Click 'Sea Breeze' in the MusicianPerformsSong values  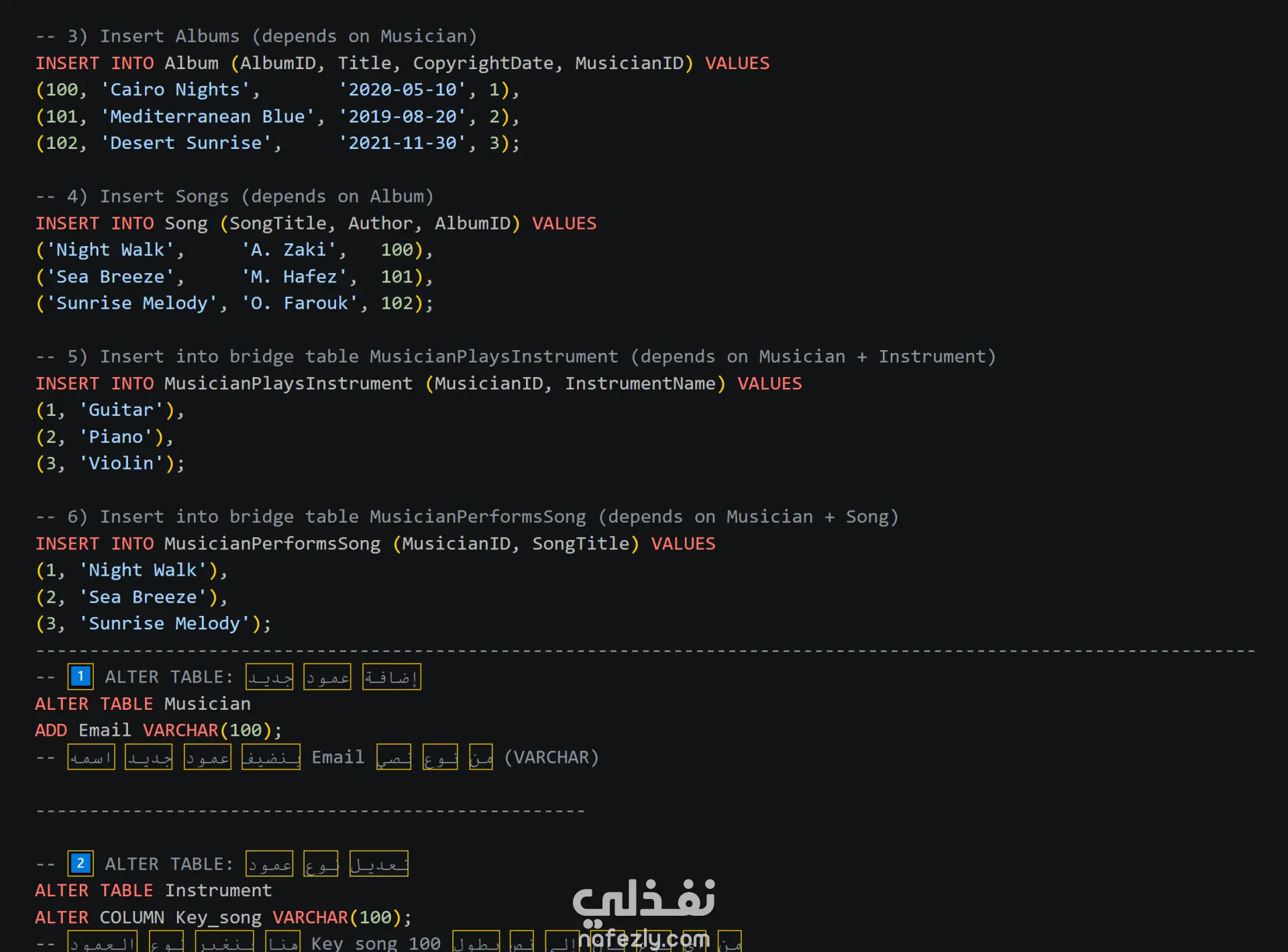(143, 597)
